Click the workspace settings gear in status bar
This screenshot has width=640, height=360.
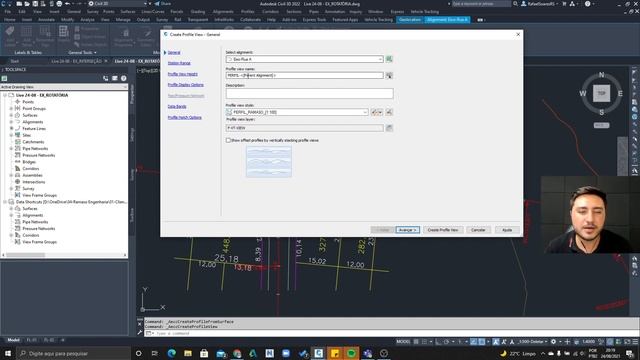[x=554, y=342]
